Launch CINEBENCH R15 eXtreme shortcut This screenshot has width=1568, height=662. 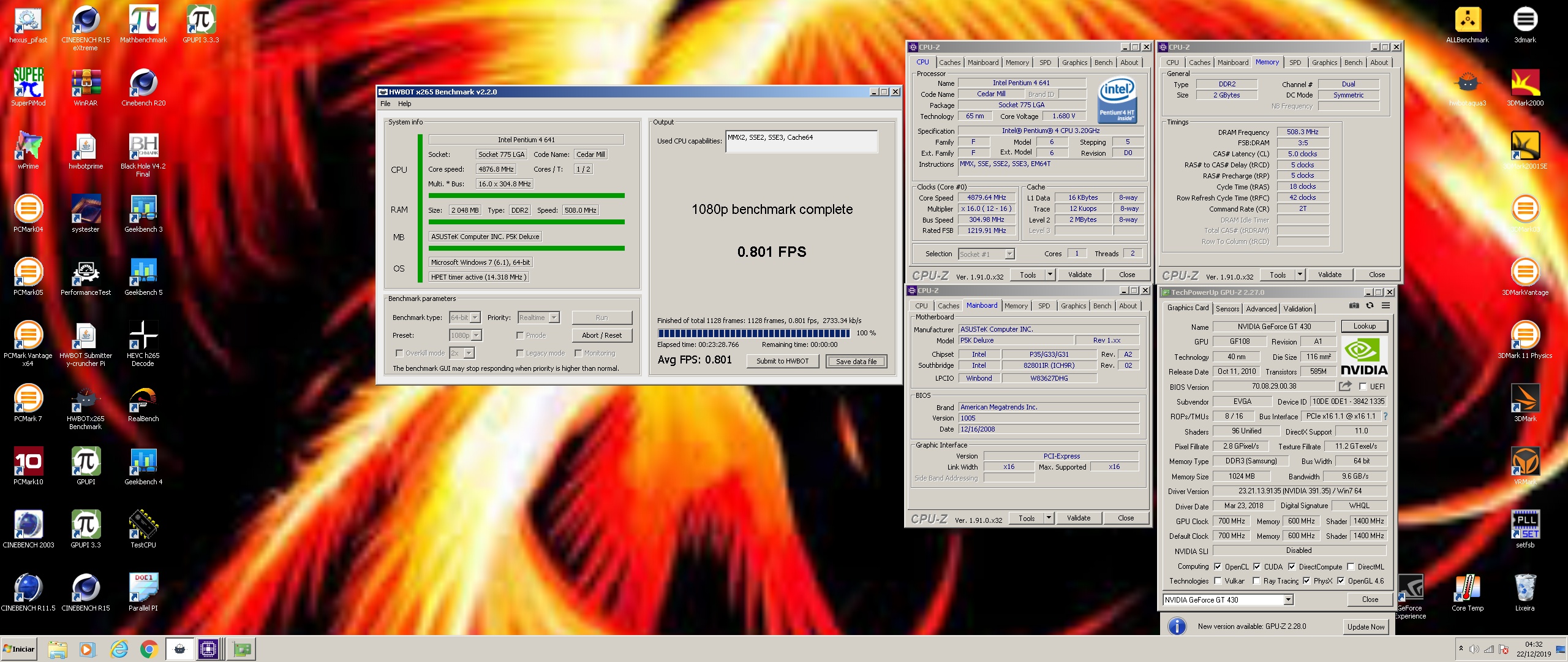86,29
